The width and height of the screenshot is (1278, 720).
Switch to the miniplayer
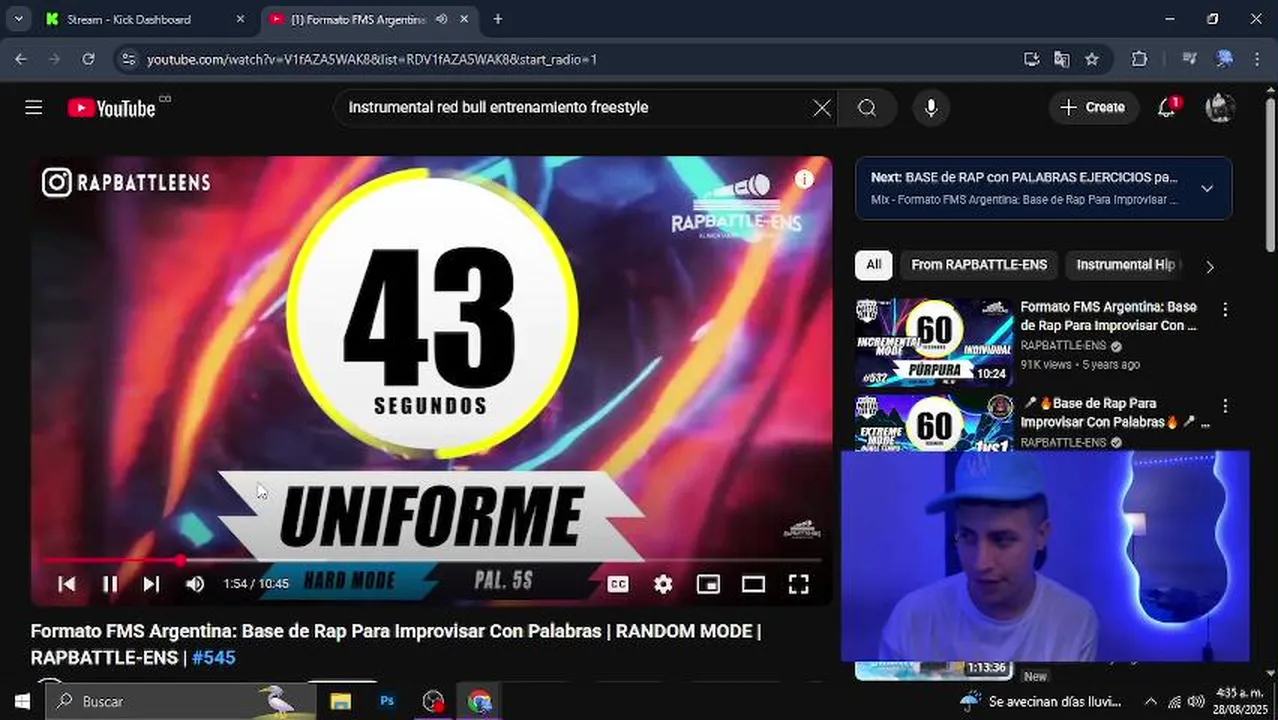coord(708,584)
